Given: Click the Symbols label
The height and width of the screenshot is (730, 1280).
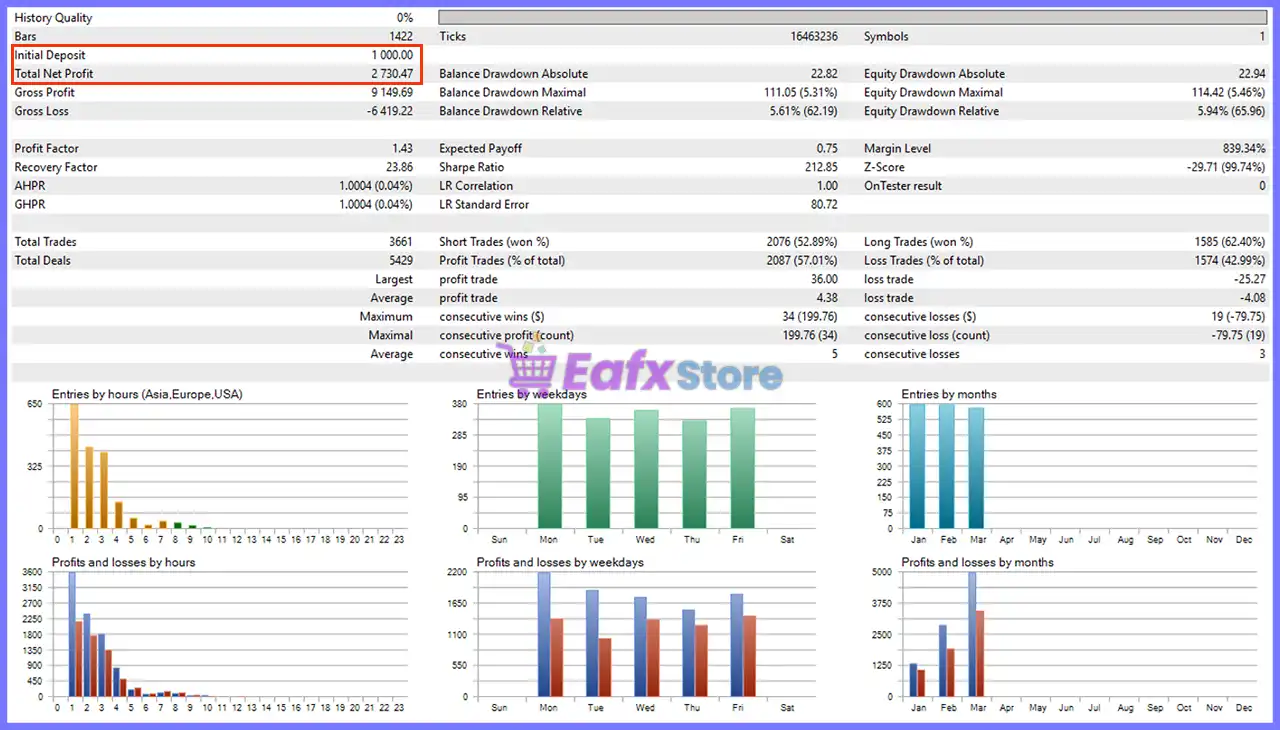Looking at the screenshot, I should pyautogui.click(x=886, y=36).
